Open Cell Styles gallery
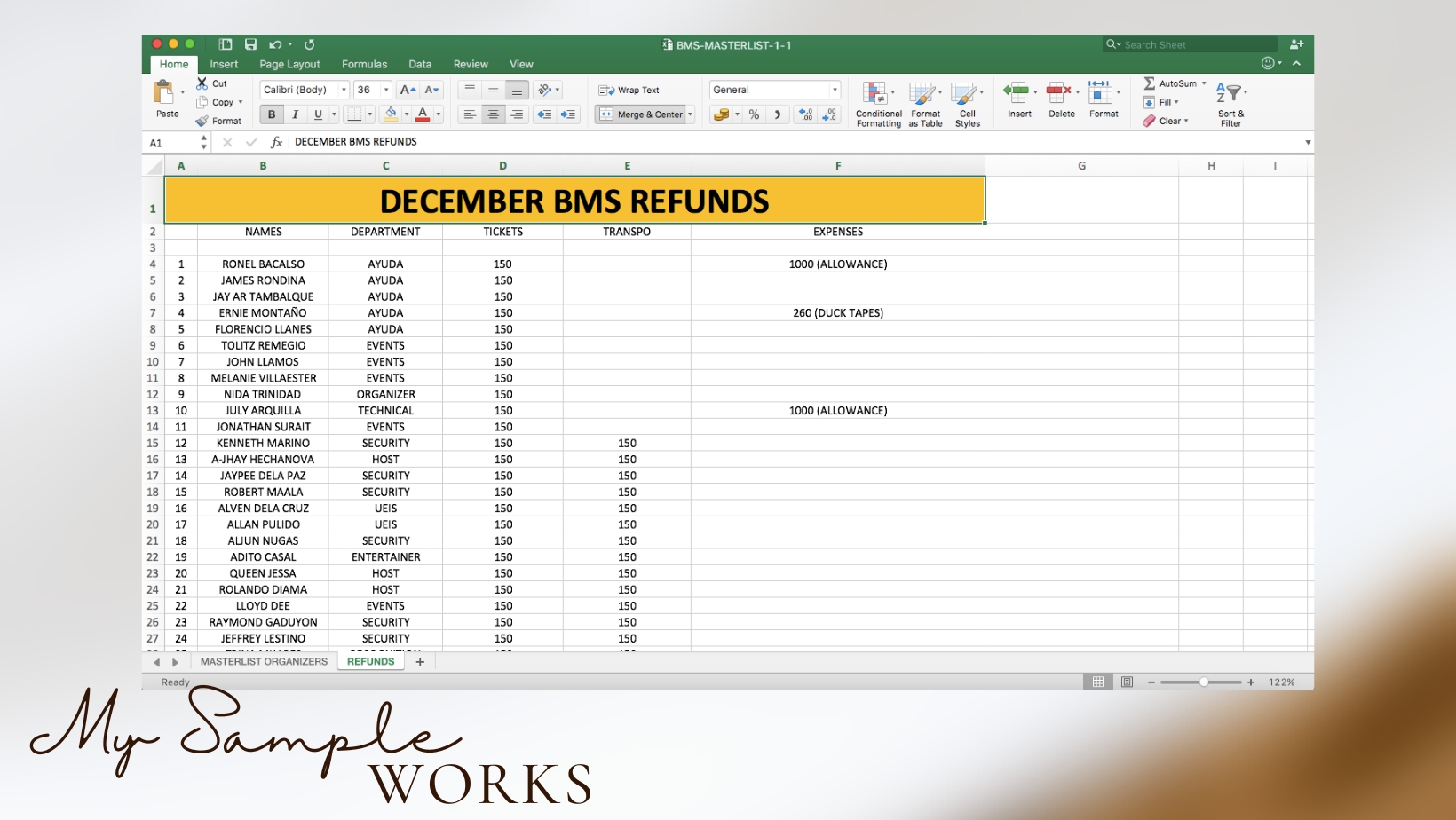Screen dimensions: 1456x820 (x=967, y=104)
